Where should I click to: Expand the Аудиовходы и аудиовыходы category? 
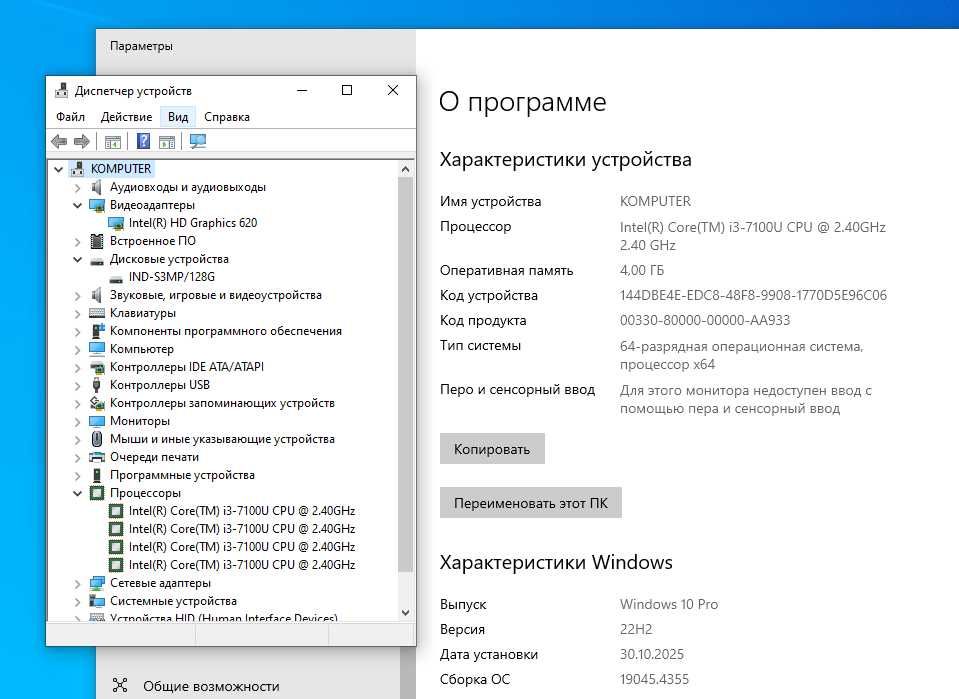(x=78, y=188)
